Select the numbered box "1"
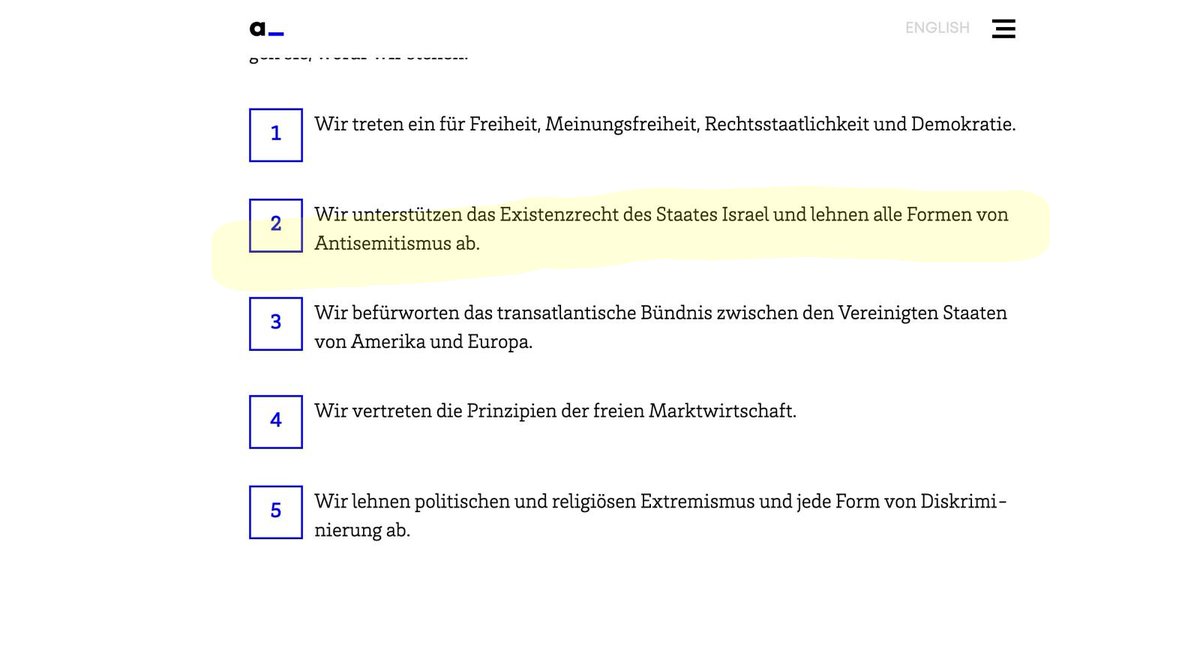The image size is (1200, 650). 275,133
